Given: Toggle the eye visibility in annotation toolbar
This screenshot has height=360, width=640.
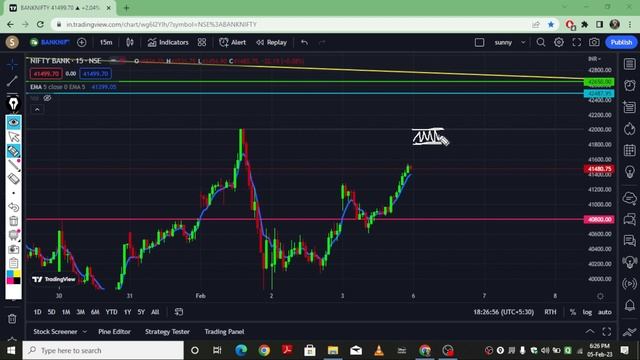Looking at the screenshot, I should (x=13, y=122).
